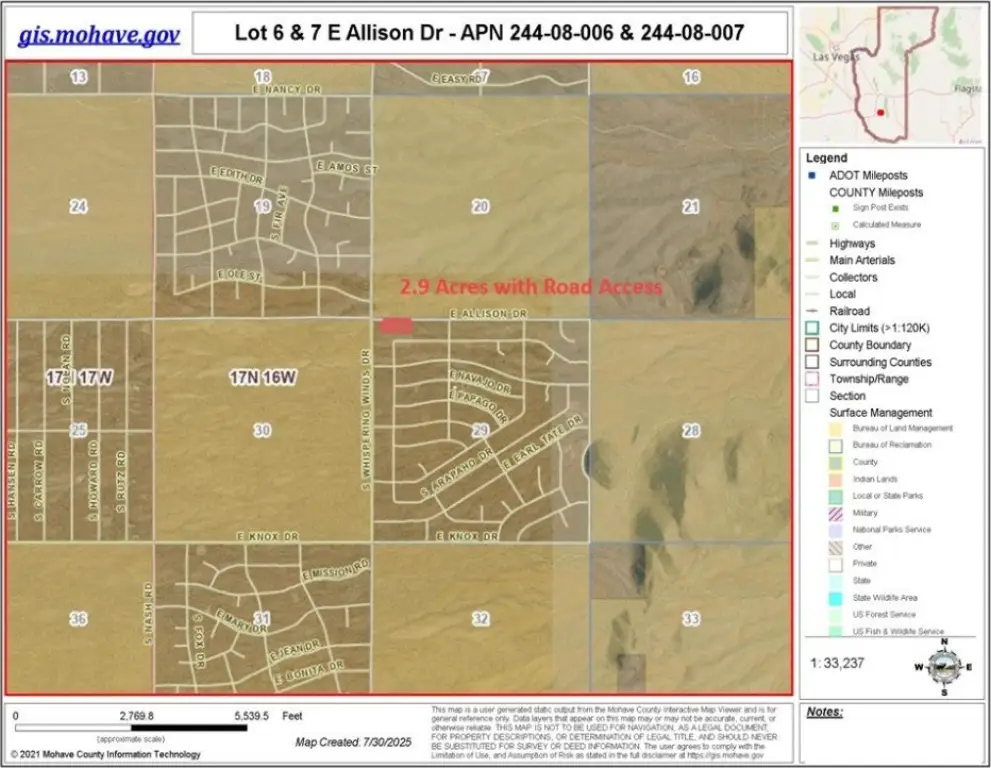This screenshot has height=768, width=991.
Task: Click the '2.9 Acres with Road Access' label
Action: pos(530,287)
